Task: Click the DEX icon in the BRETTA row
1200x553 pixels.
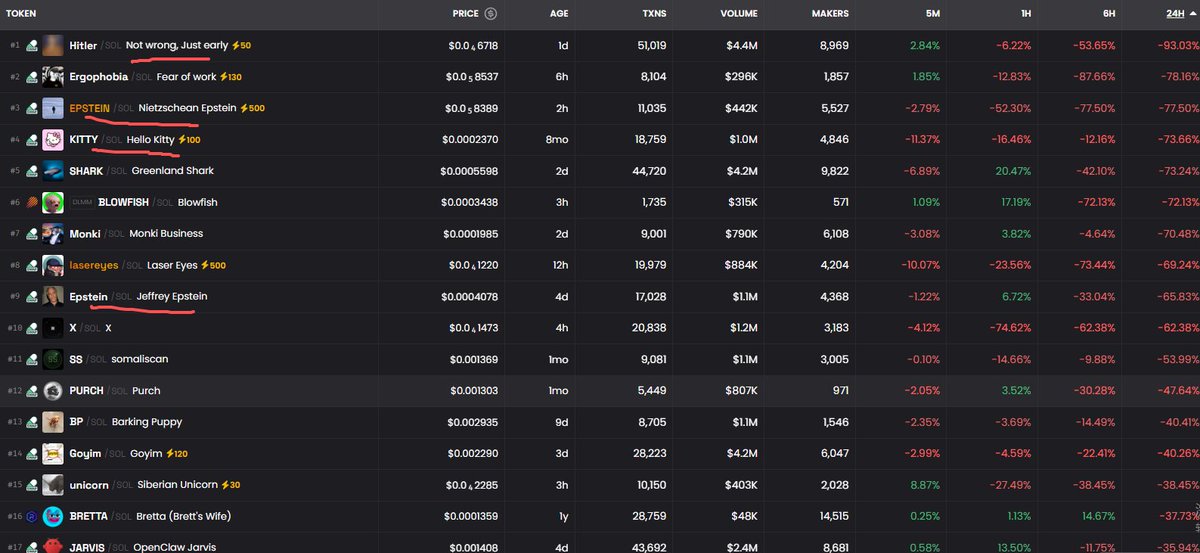Action: pos(32,516)
